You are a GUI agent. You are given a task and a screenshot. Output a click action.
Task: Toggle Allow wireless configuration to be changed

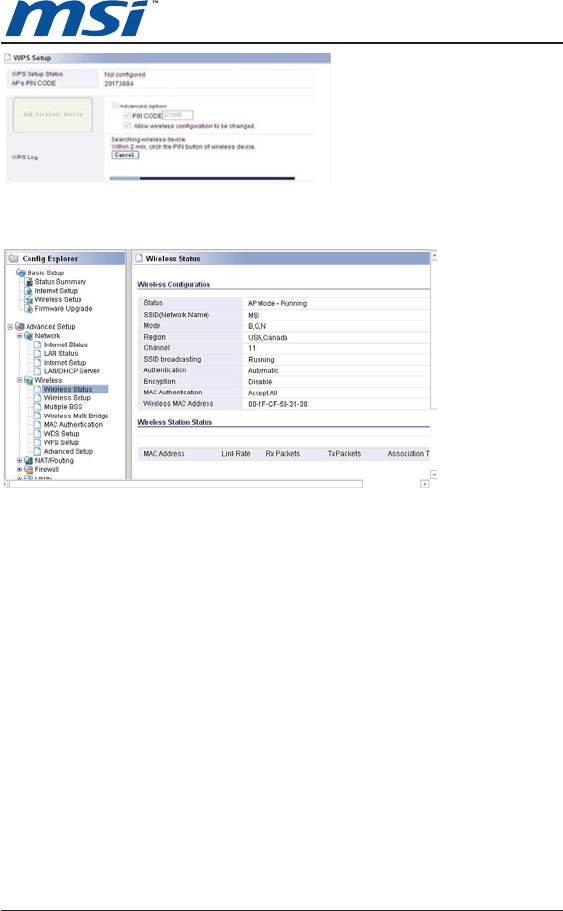[127, 125]
